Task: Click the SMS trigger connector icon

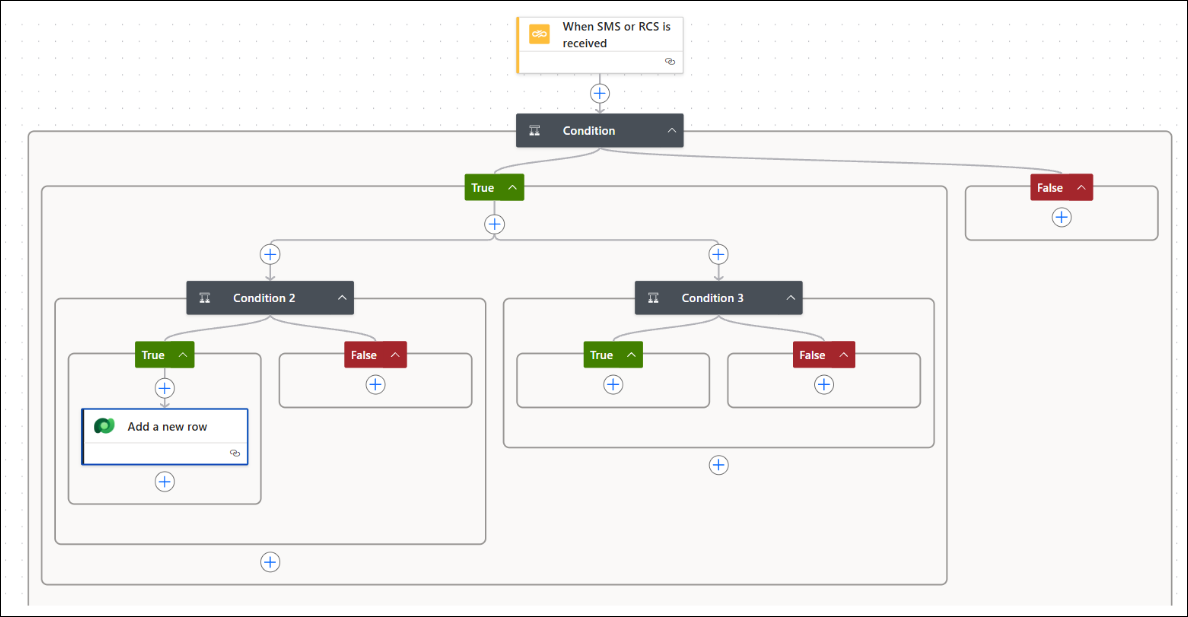Action: point(539,34)
